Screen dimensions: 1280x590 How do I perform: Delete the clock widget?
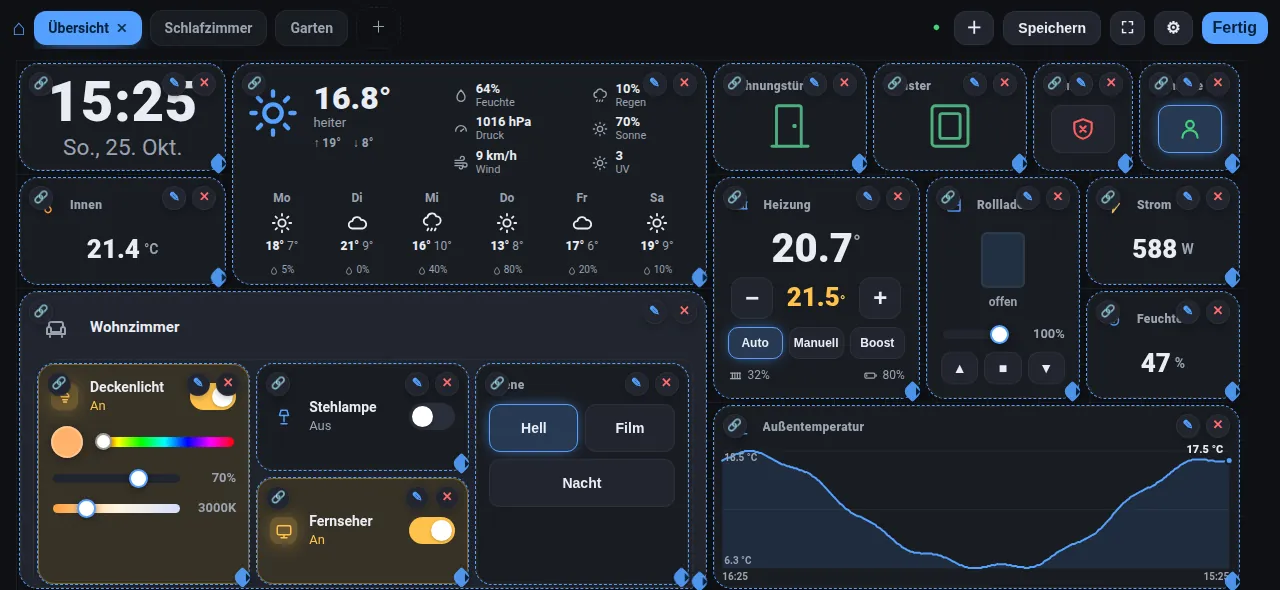click(x=204, y=82)
